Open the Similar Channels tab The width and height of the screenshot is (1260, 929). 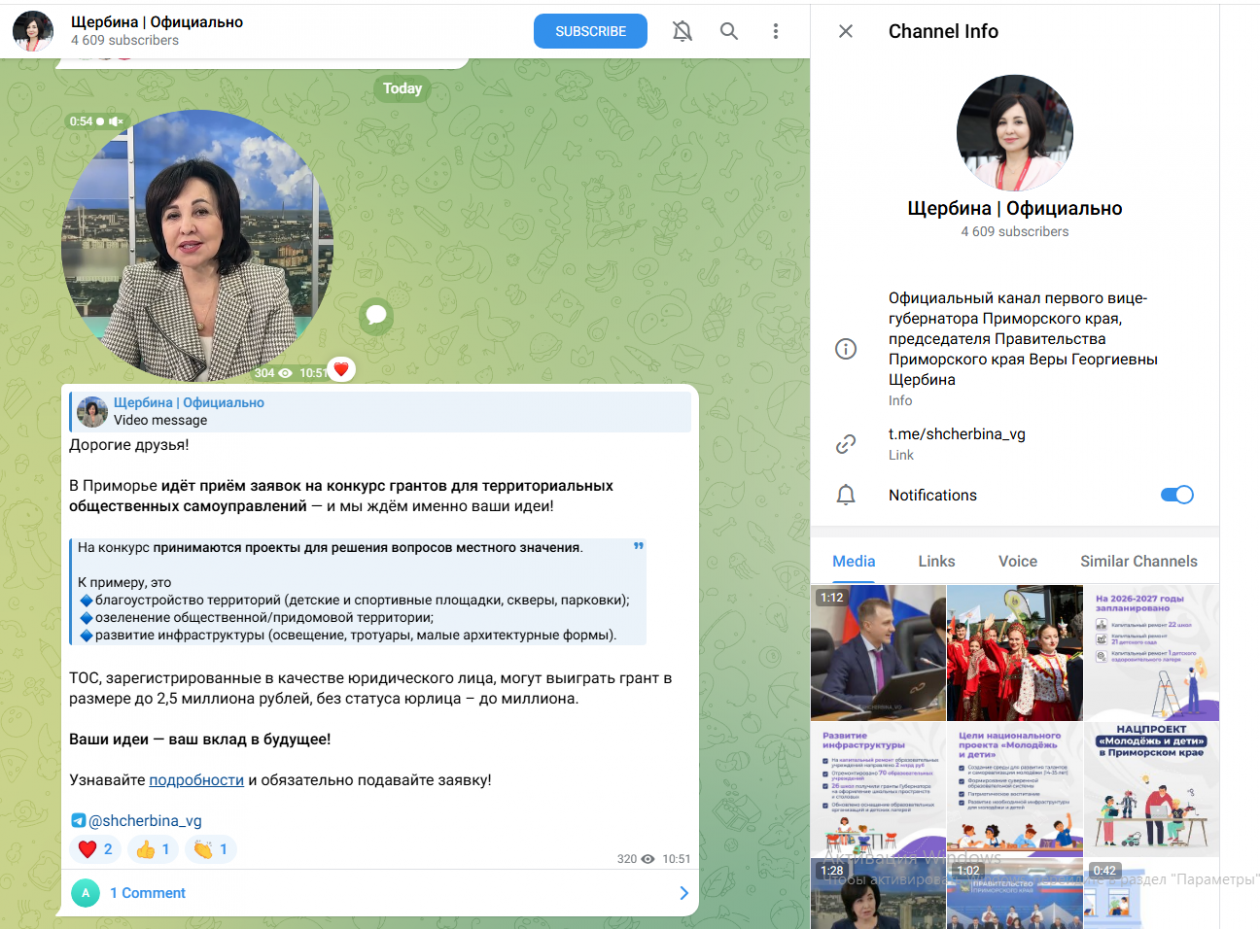1138,561
